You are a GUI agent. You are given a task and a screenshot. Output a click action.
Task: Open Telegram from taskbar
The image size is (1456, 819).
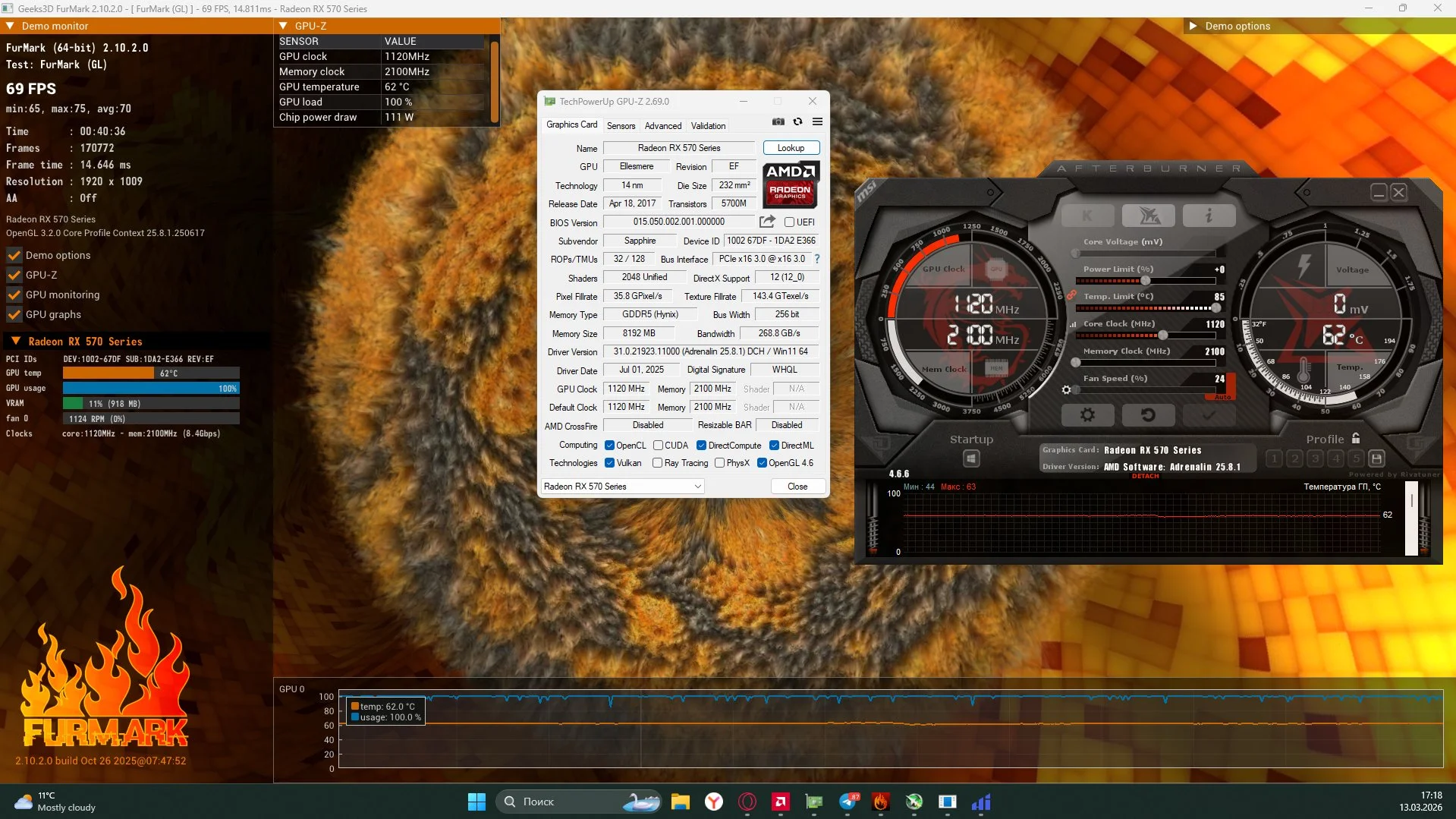848,802
